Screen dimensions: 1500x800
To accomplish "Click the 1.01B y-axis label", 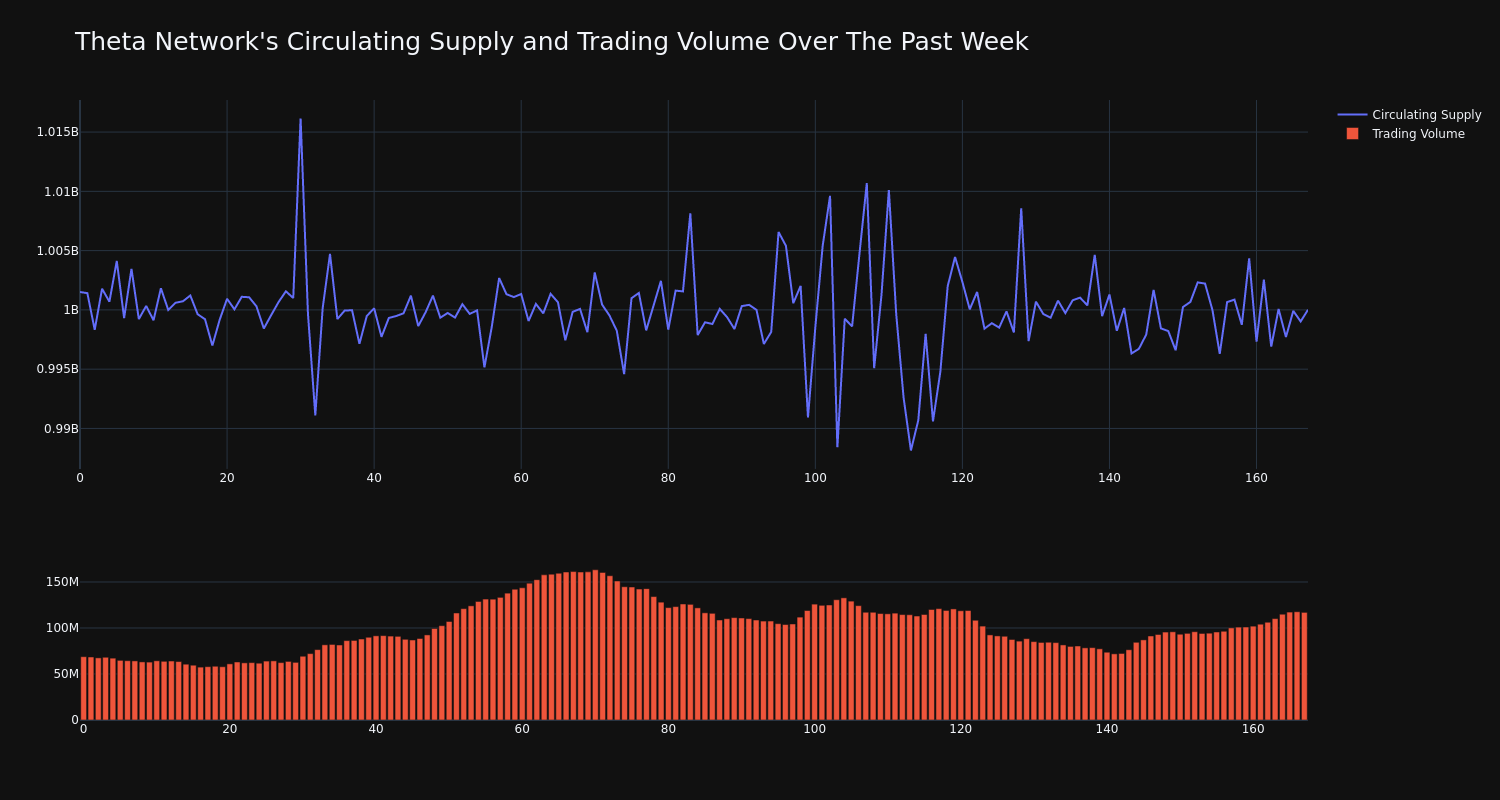I will coord(60,191).
